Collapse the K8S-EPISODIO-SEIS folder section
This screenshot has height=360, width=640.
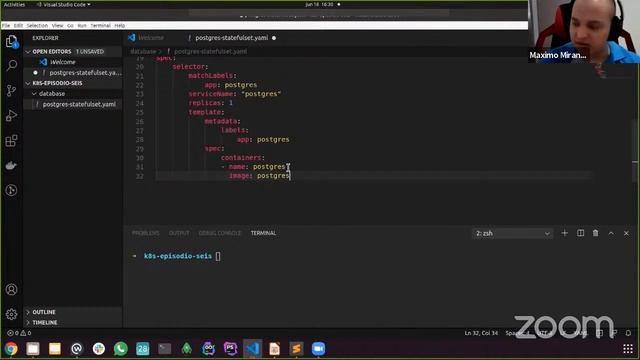click(x=28, y=83)
